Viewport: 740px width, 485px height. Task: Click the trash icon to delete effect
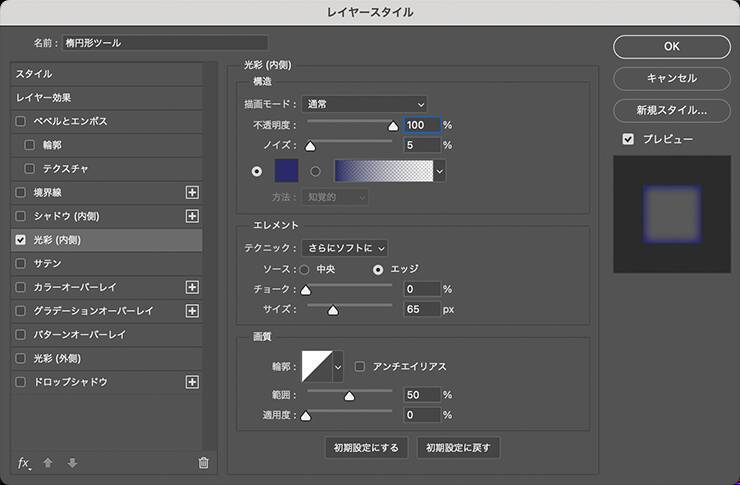tap(204, 462)
